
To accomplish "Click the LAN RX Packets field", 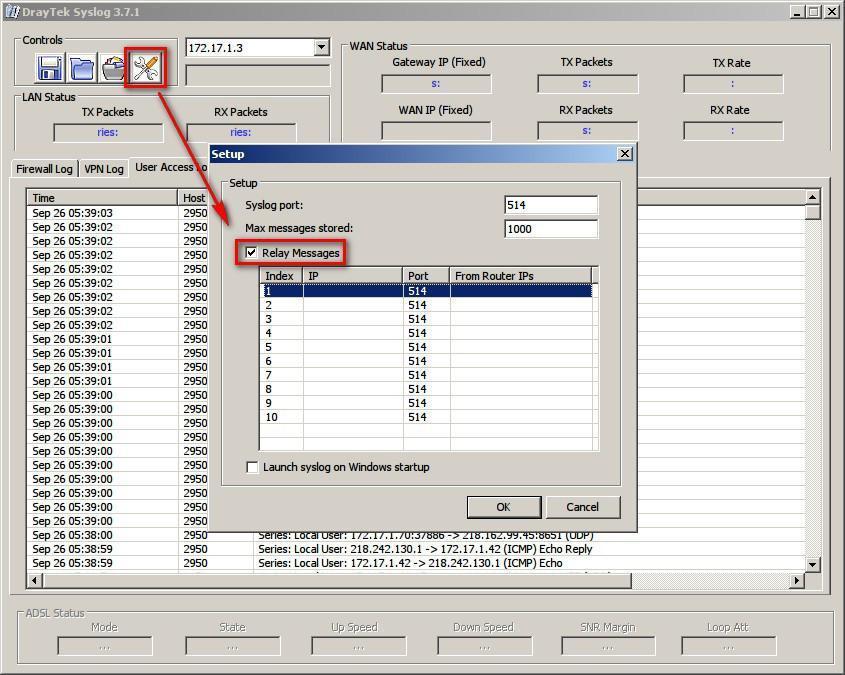I will click(241, 133).
